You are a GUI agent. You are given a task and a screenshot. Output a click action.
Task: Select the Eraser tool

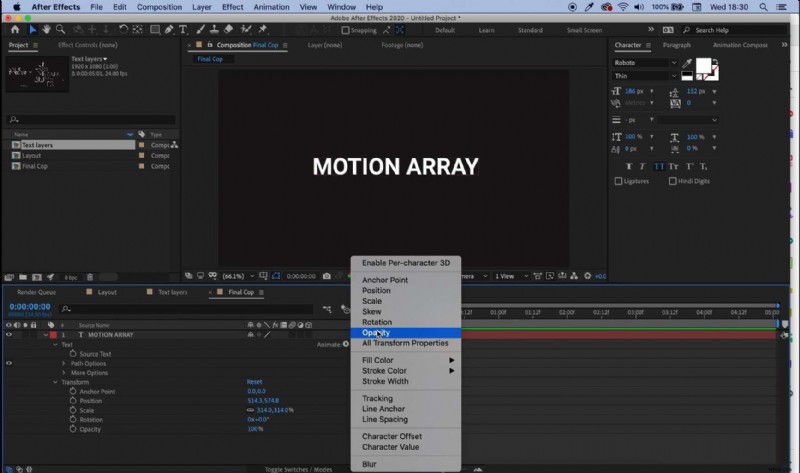[229, 30]
